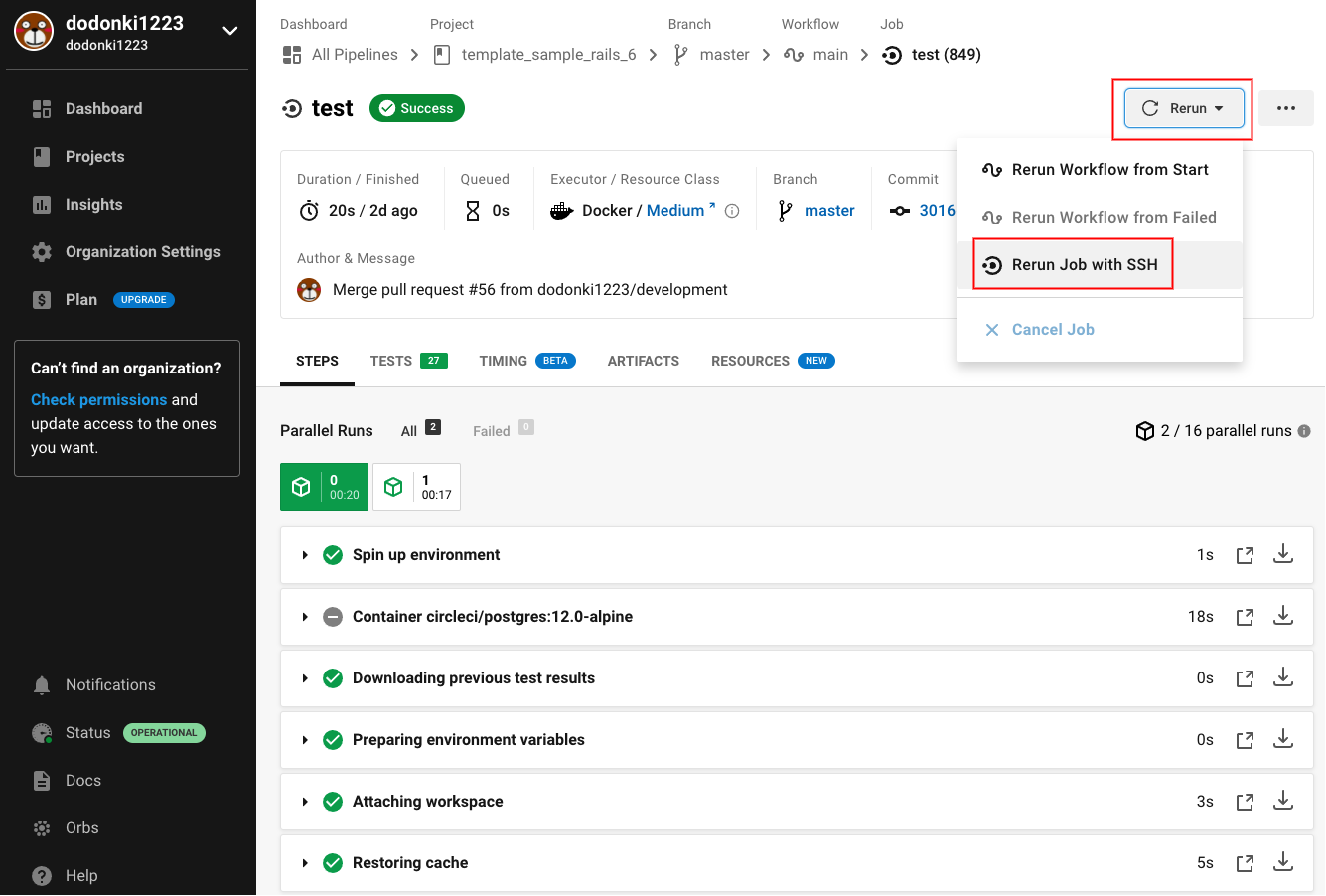The image size is (1326, 896).
Task: Open Attaching workspace output in new tab
Action: [1245, 802]
